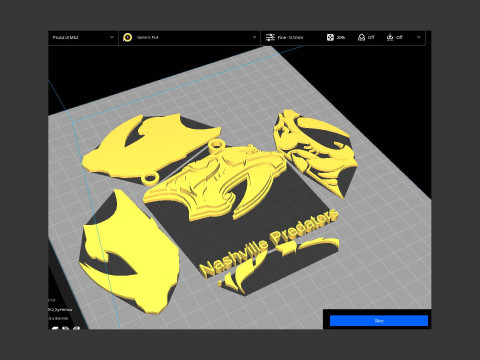This screenshot has height=360, width=480.
Task: Click the support icon marked off
Action: [x=361, y=37]
